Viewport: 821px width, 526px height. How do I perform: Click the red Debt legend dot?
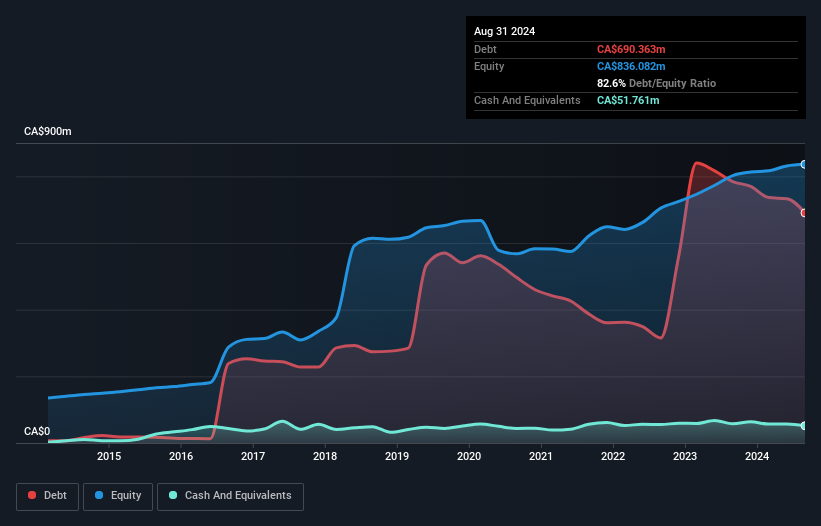[x=32, y=495]
